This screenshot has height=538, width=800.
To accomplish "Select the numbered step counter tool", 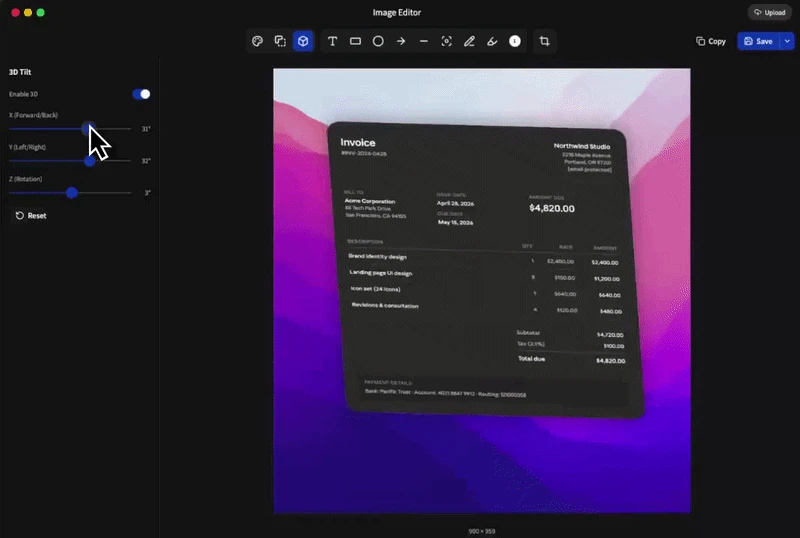I will (515, 41).
